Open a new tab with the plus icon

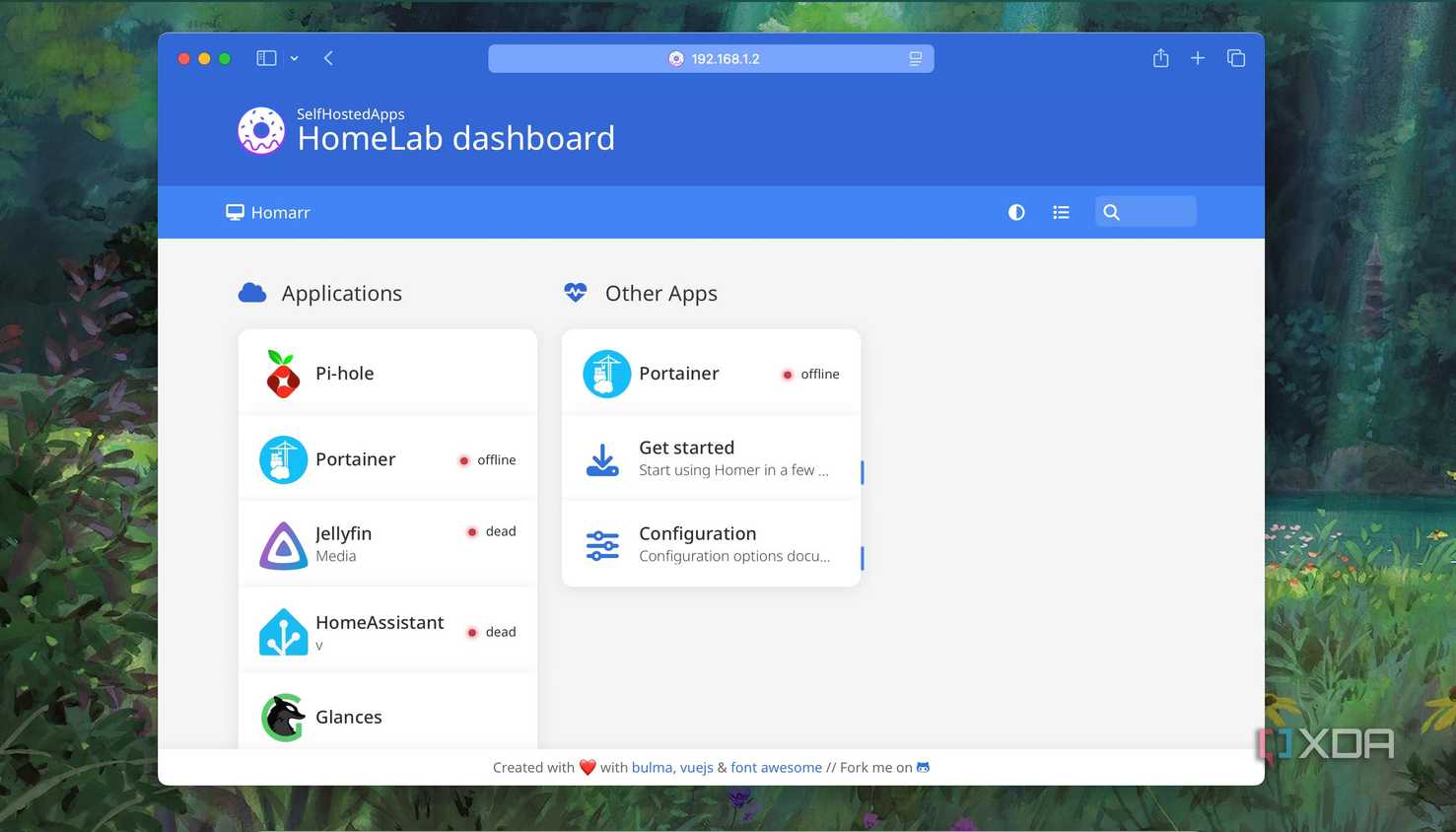[x=1198, y=58]
